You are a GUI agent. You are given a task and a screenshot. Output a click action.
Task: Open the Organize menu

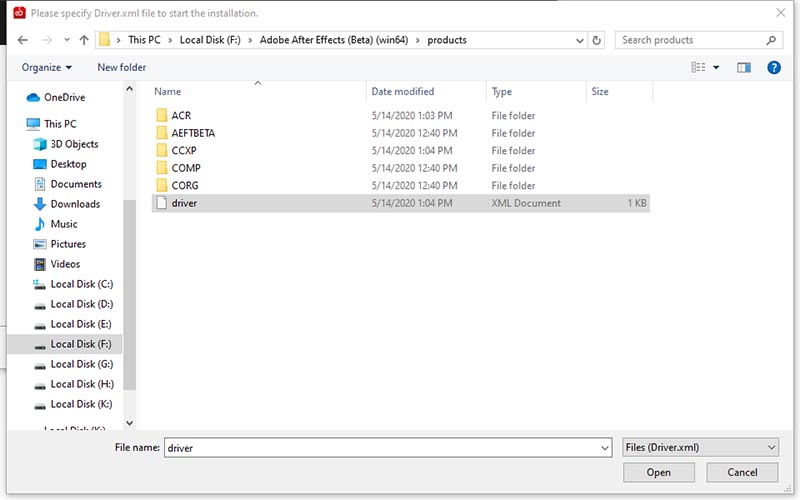coord(46,67)
